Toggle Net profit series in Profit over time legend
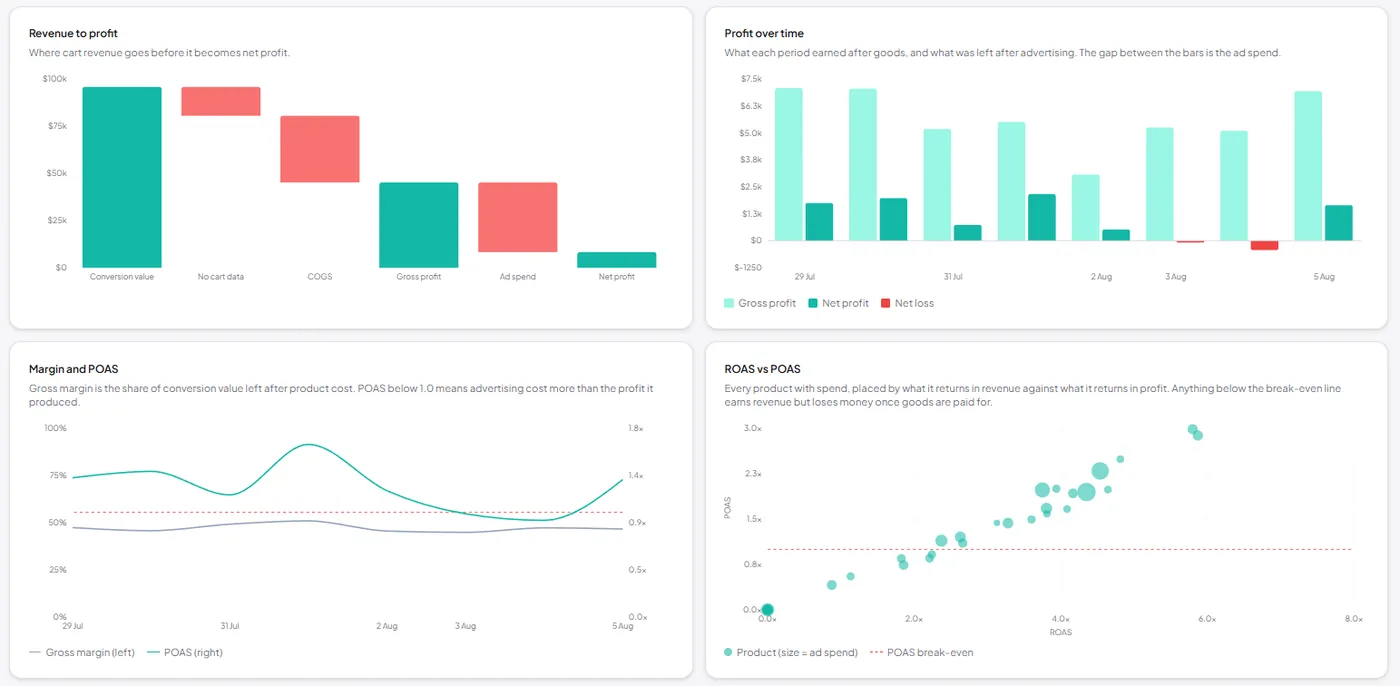1400x686 pixels. tap(838, 303)
